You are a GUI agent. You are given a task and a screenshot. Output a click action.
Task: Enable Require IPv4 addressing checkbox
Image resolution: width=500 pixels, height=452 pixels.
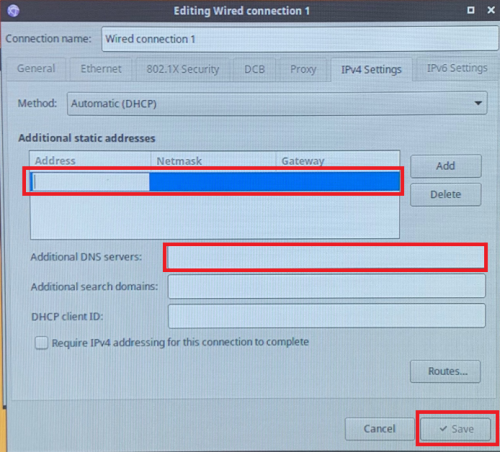tap(41, 343)
